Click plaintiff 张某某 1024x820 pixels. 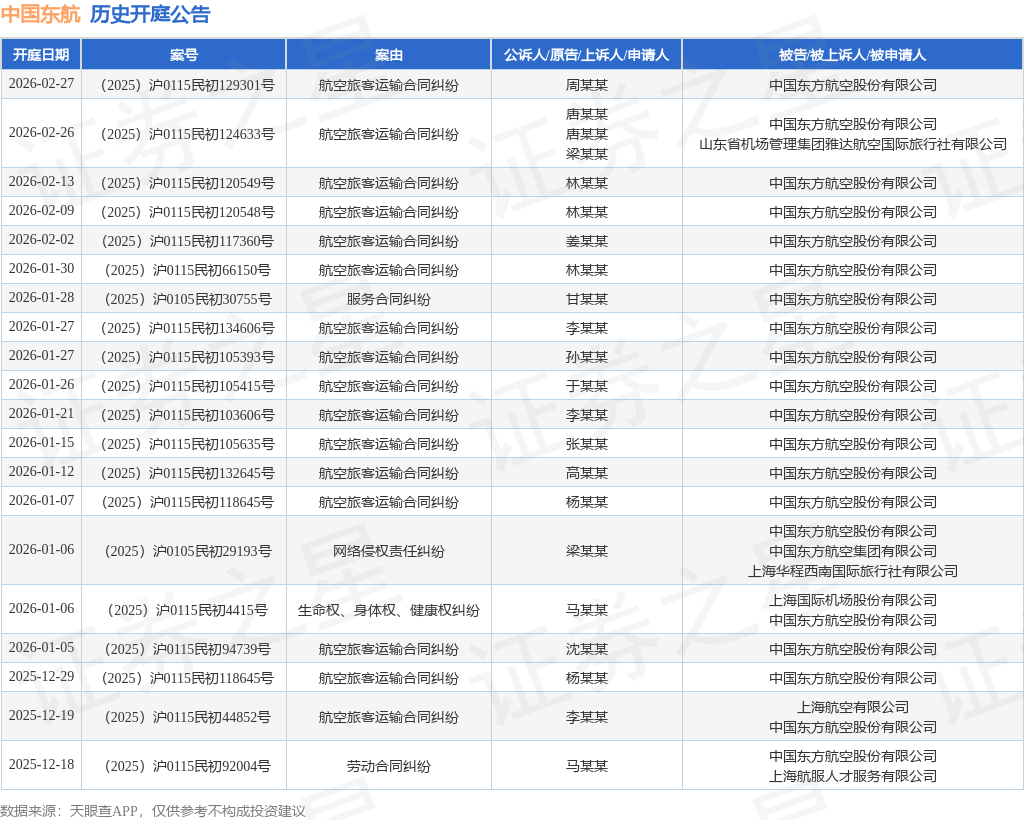(586, 445)
